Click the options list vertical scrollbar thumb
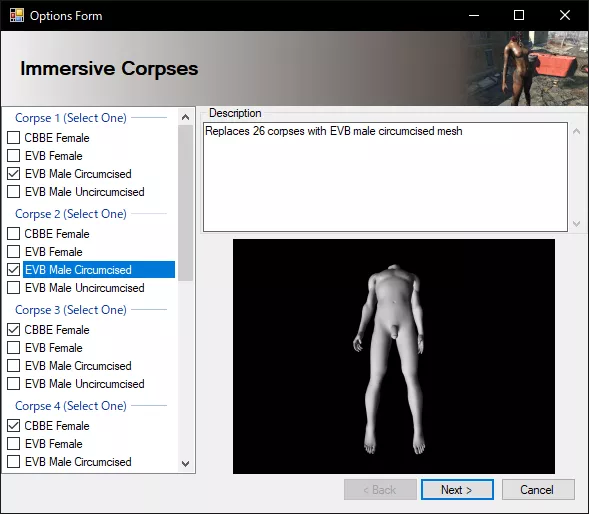 185,203
